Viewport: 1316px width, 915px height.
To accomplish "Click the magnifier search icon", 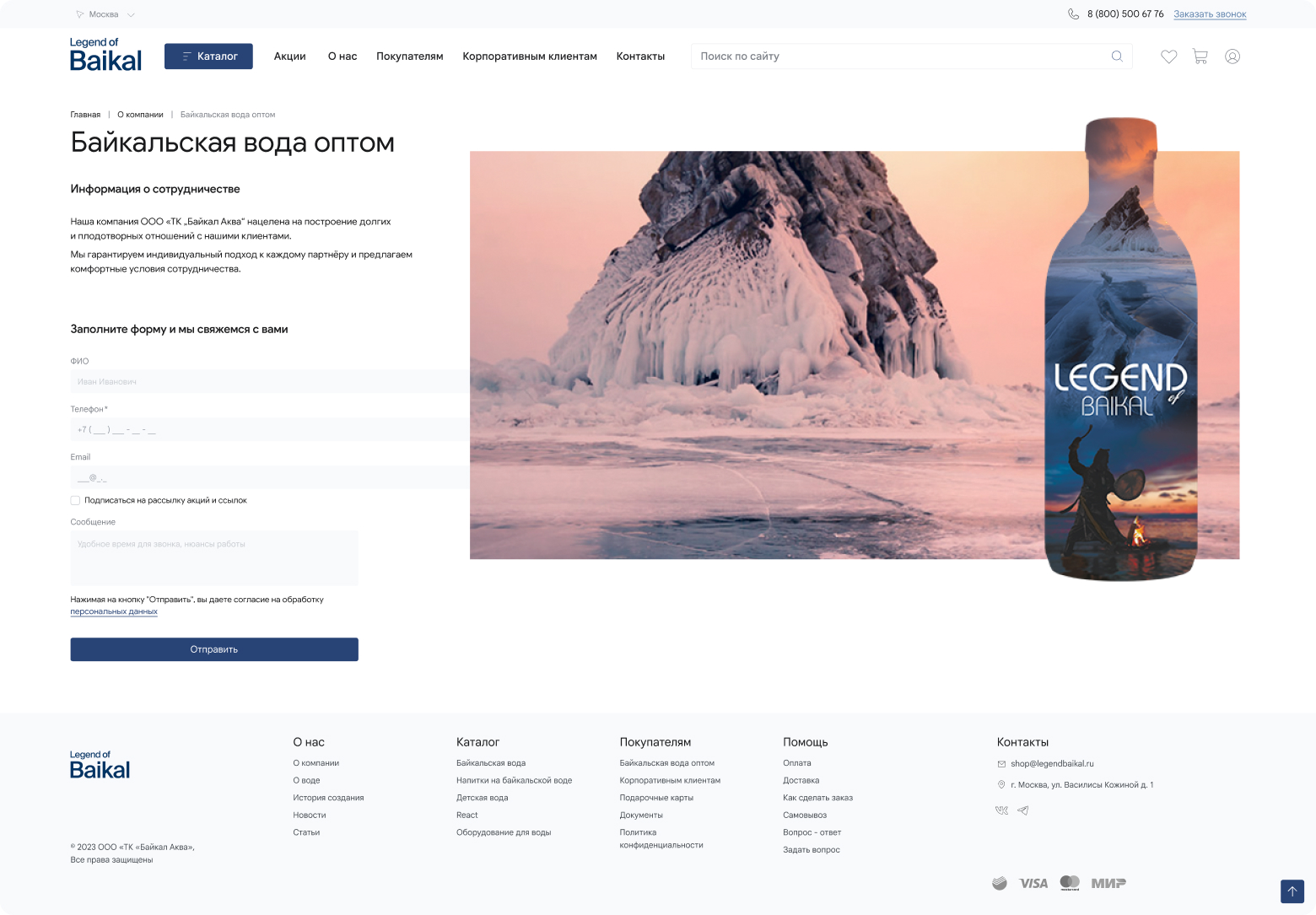I will click(x=1117, y=57).
